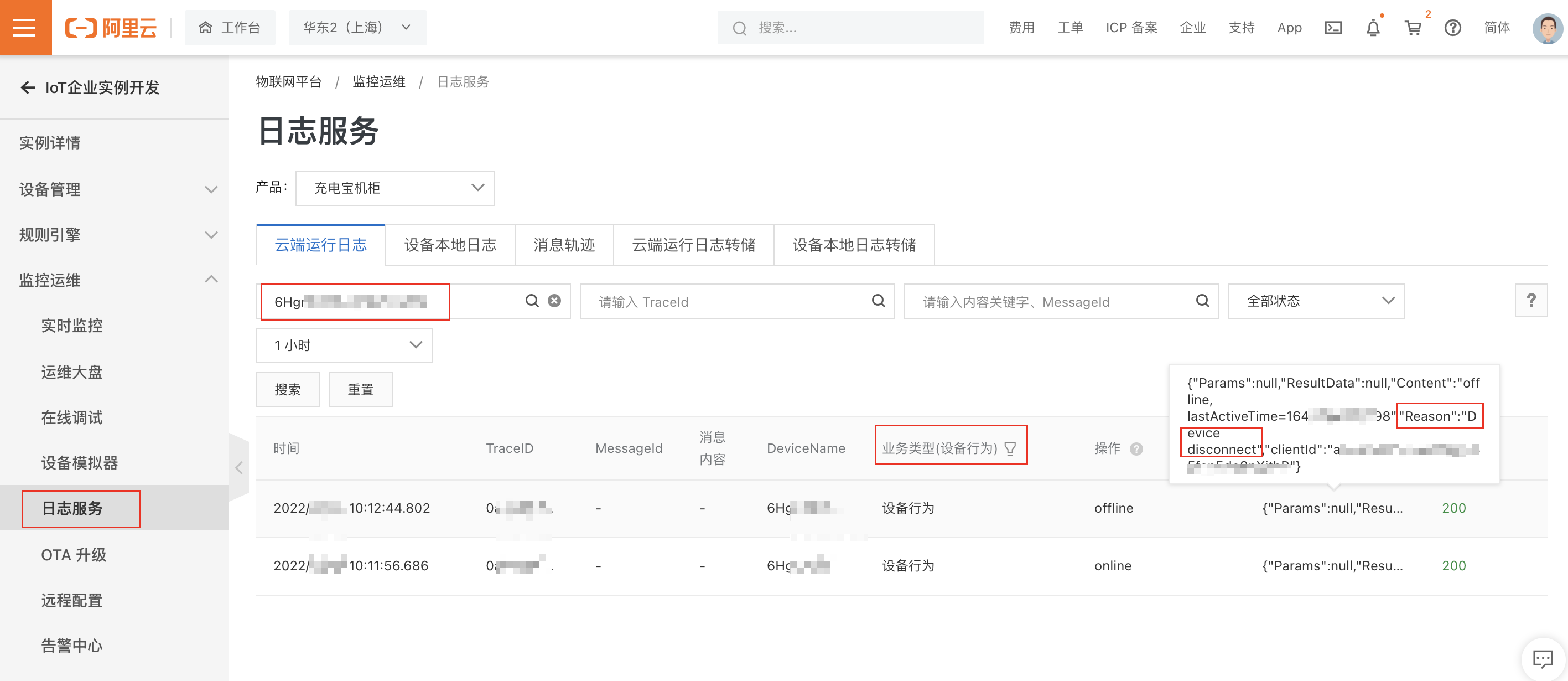Open the notification bell

click(x=1373, y=28)
